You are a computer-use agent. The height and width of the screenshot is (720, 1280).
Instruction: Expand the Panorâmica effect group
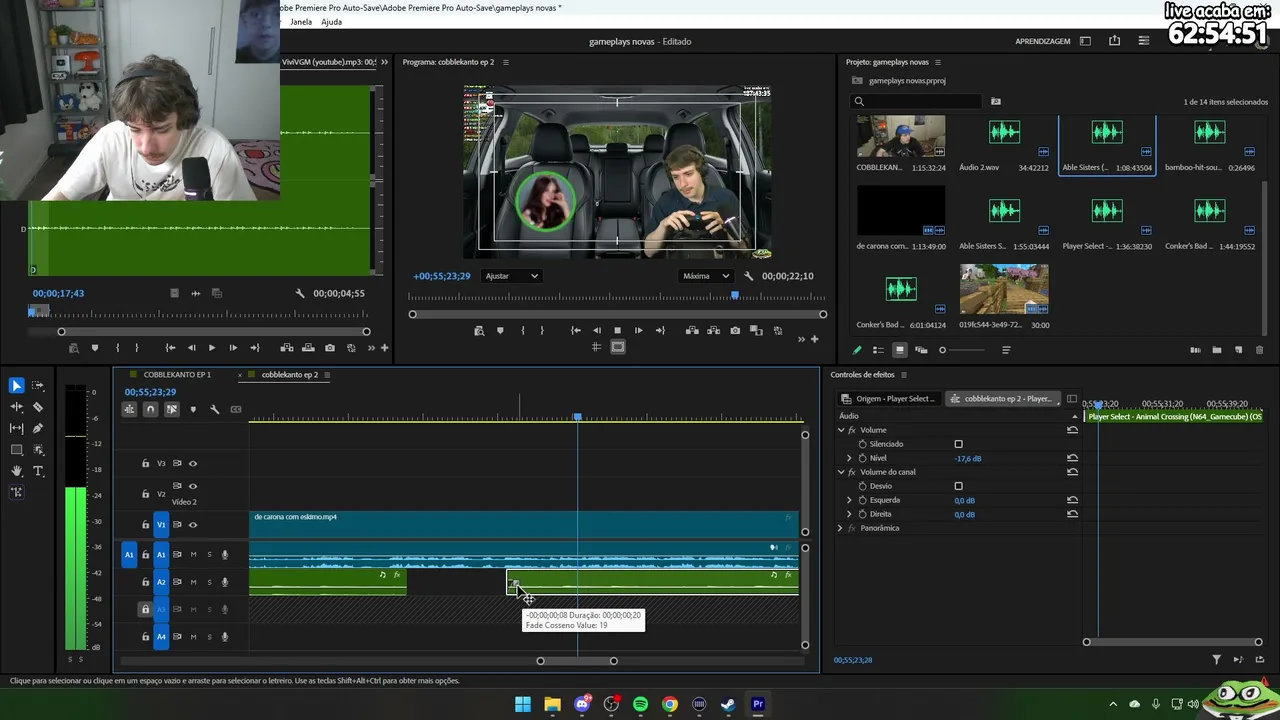841,528
